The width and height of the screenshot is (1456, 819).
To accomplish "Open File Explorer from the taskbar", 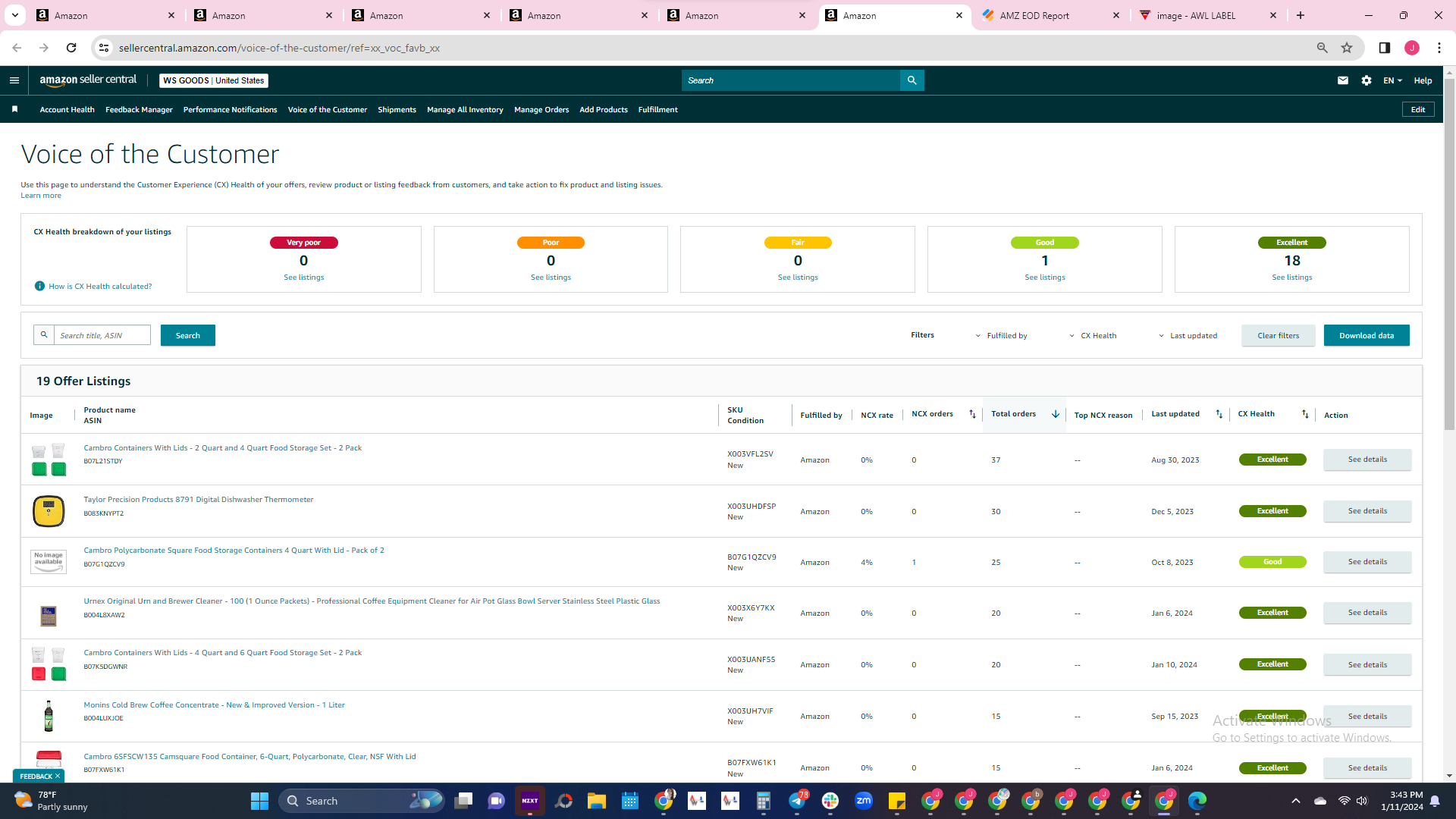I will click(x=597, y=801).
